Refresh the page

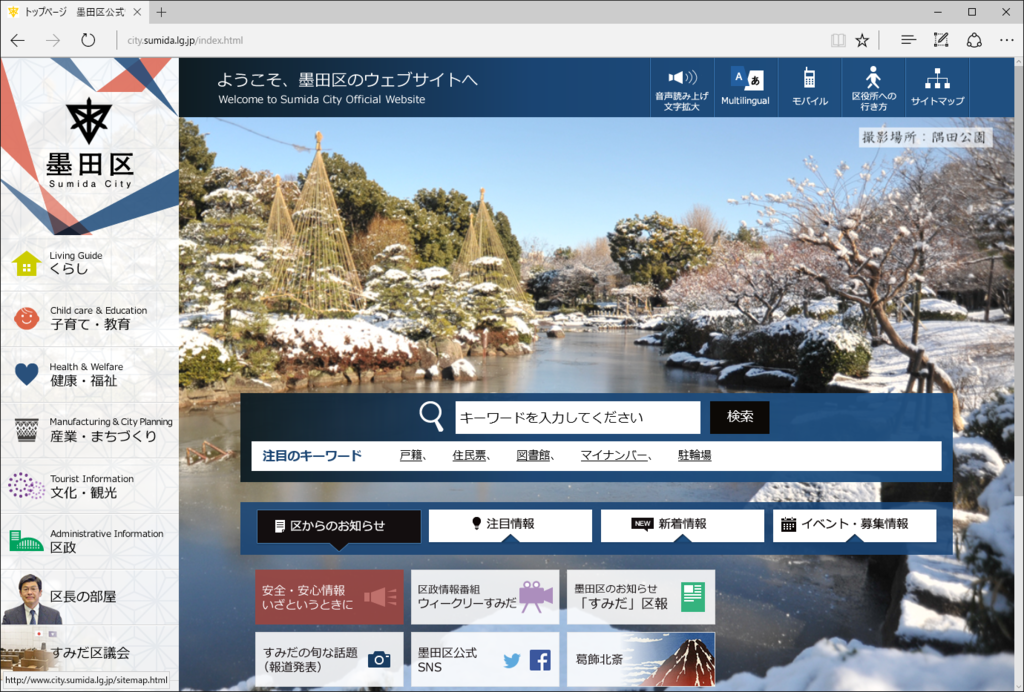(88, 40)
